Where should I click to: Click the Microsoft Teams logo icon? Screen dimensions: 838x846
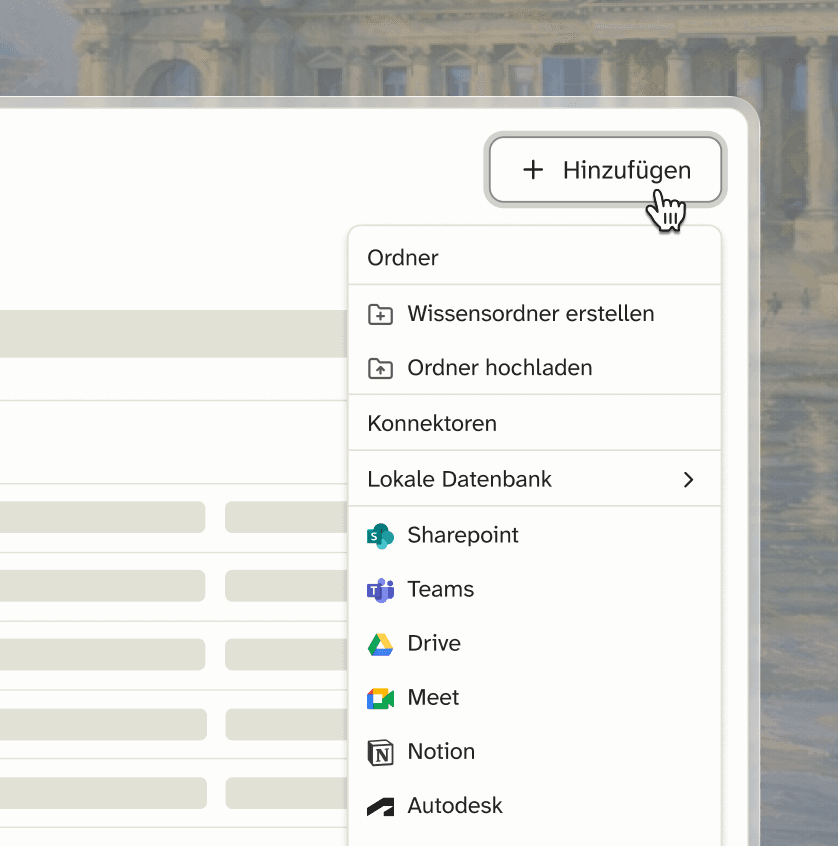pyautogui.click(x=380, y=590)
